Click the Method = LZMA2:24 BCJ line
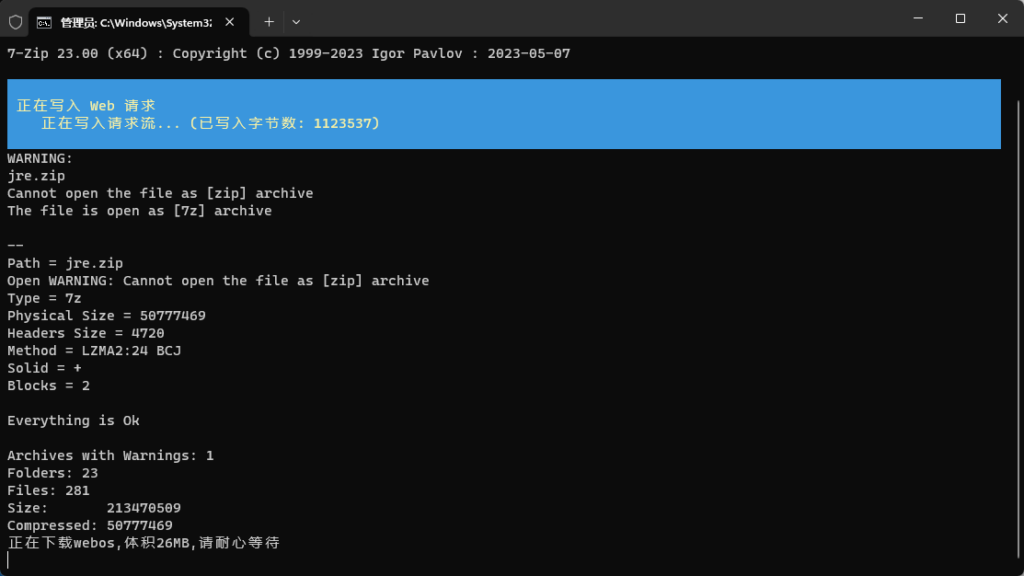 coord(94,350)
